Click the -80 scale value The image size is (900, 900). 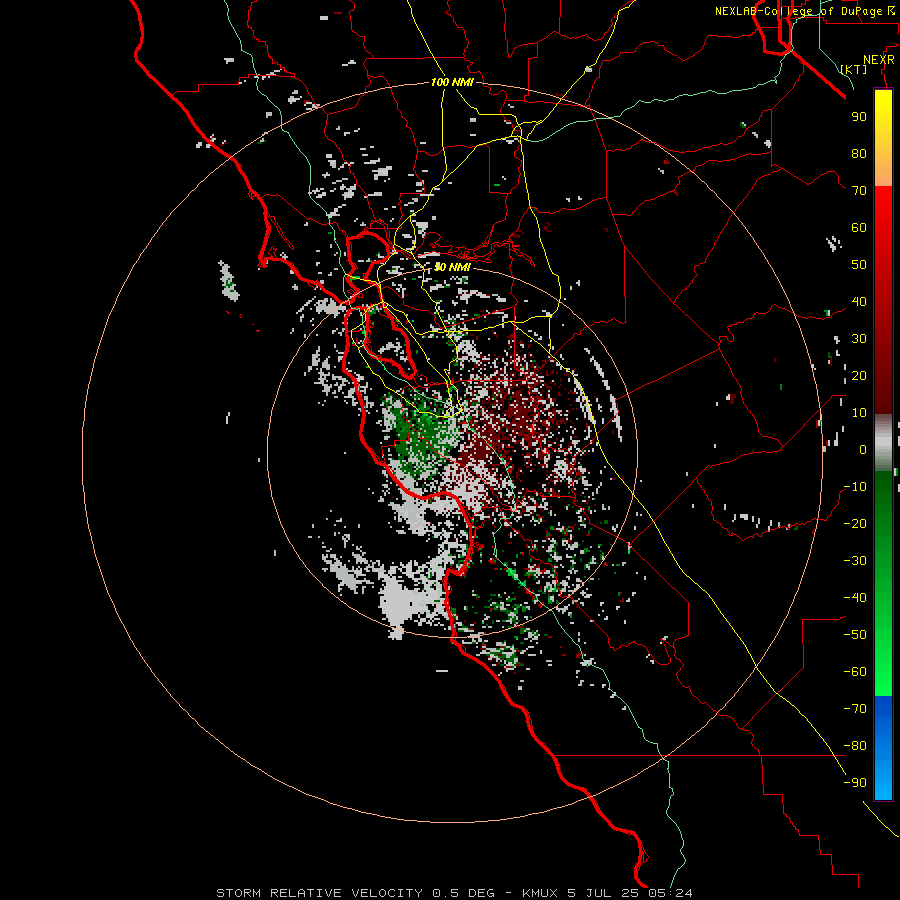[855, 746]
